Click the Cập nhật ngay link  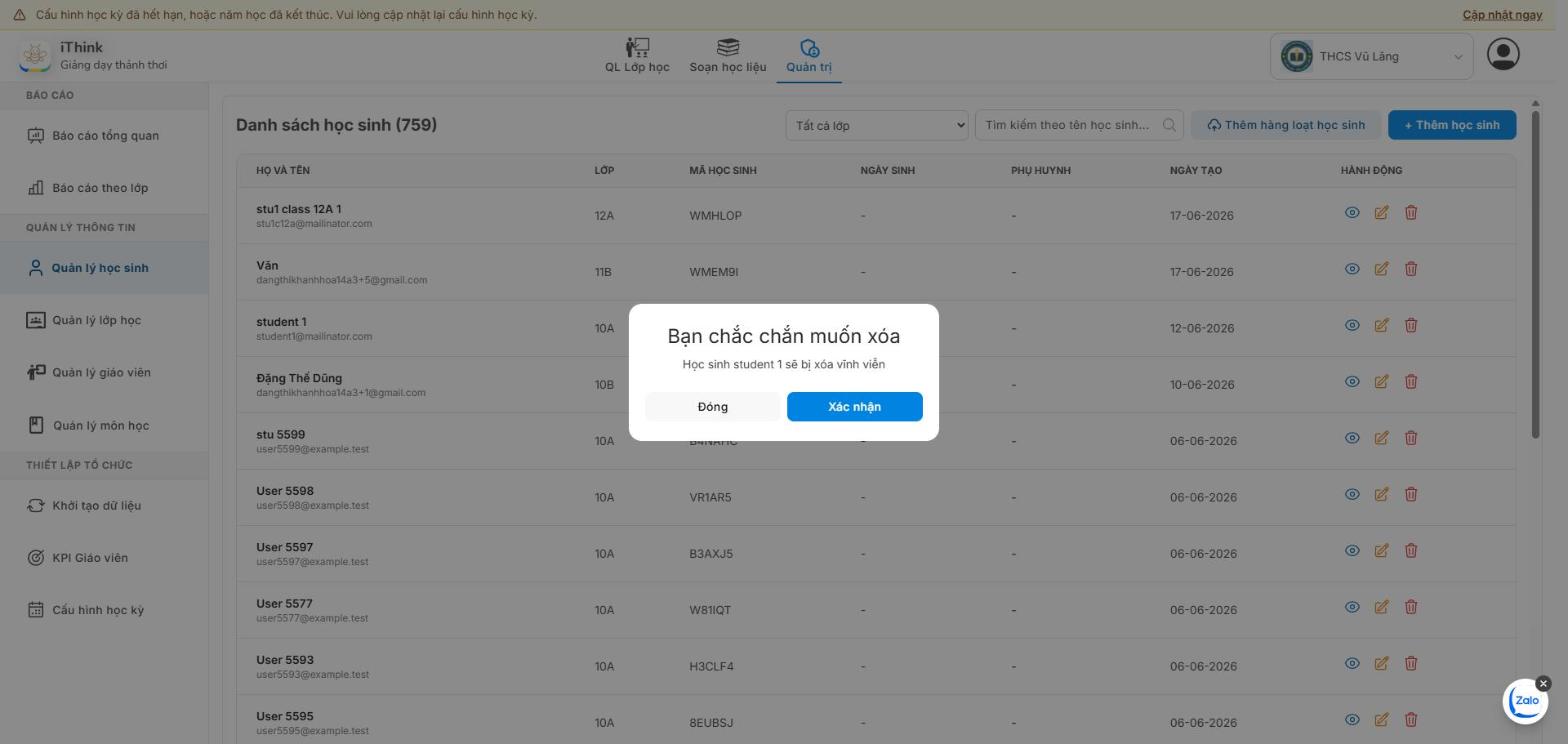pos(1502,15)
